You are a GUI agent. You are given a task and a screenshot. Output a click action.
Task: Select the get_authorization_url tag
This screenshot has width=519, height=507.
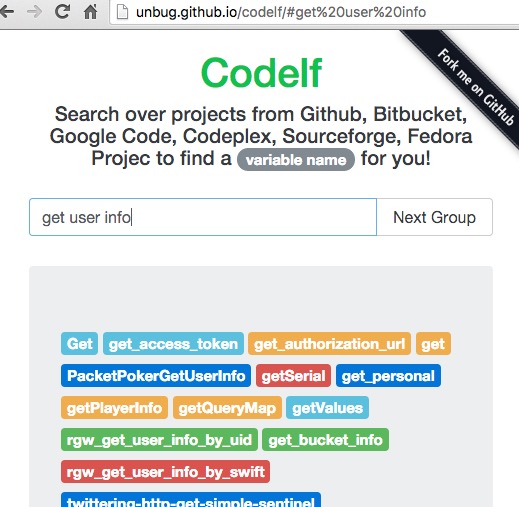click(329, 344)
